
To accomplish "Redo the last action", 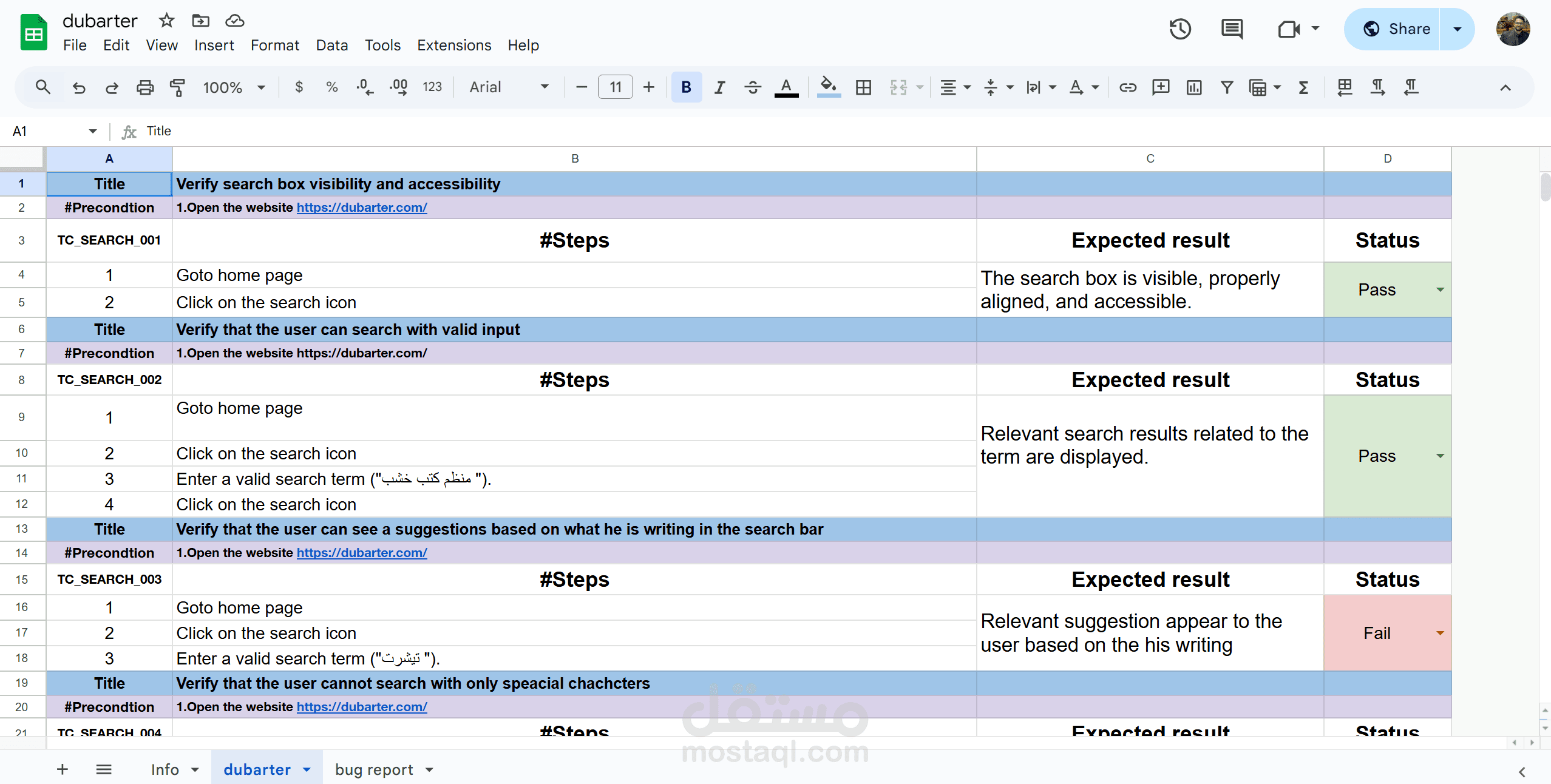I will (112, 87).
